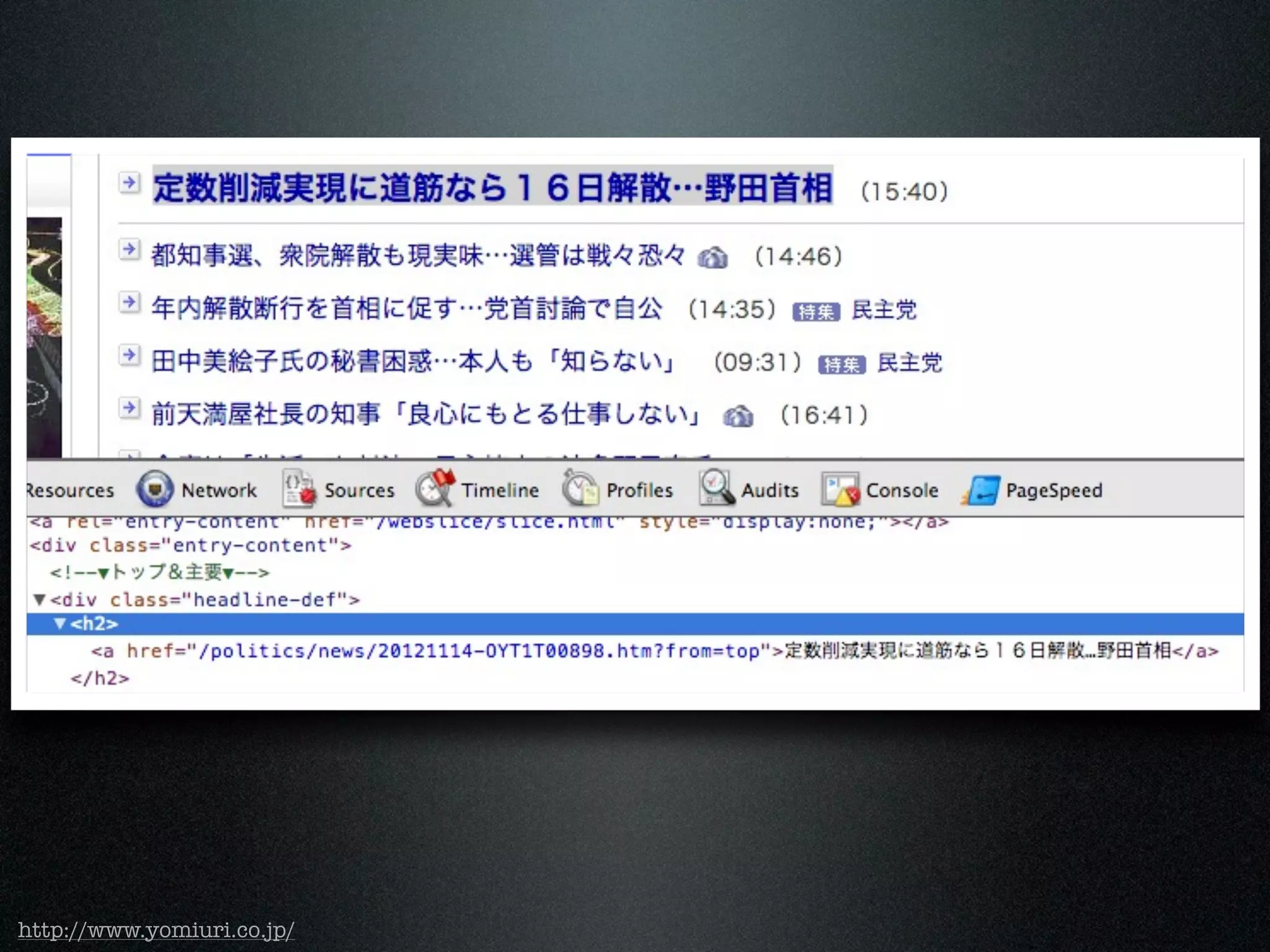The image size is (1270, 952).
Task: Click arrow icon beside 年内解散断行 headline
Action: pyautogui.click(x=129, y=302)
